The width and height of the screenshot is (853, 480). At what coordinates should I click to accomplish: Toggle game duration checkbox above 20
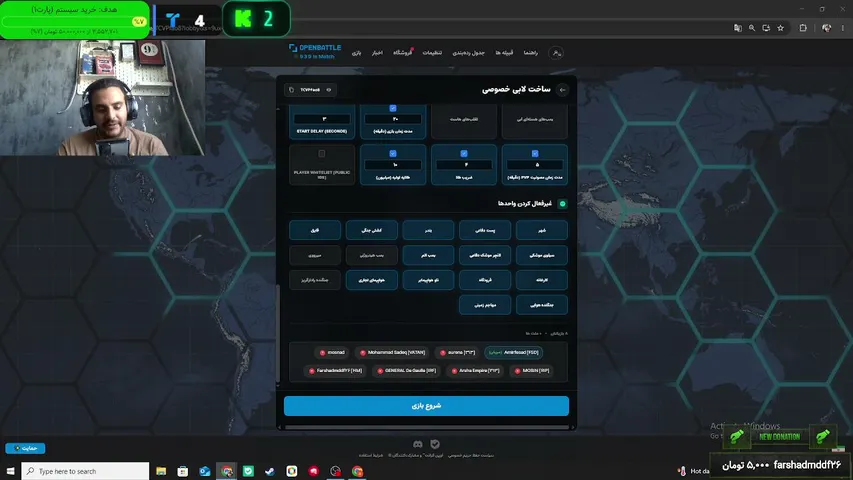[x=393, y=108]
